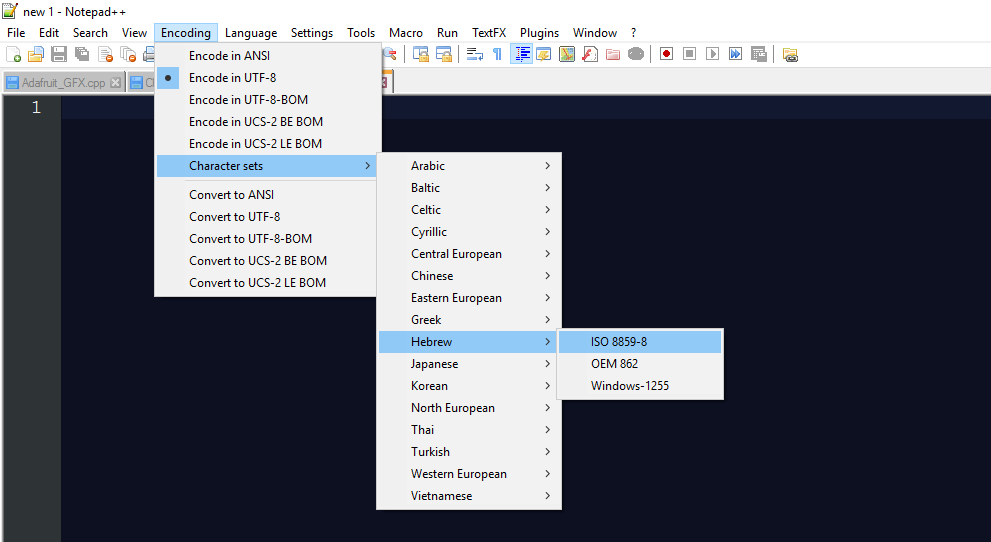This screenshot has width=991, height=542.
Task: Close the Adafruit_GFX.cpp tab
Action: click(116, 83)
